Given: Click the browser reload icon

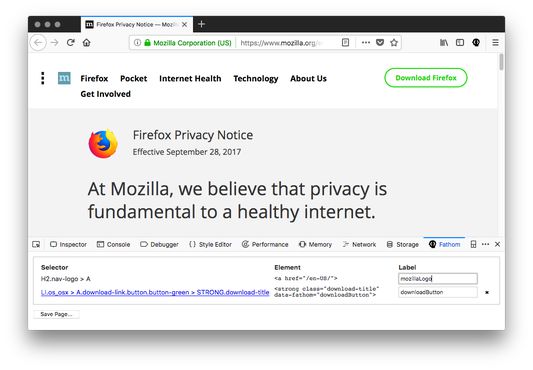Looking at the screenshot, I should pos(70,43).
